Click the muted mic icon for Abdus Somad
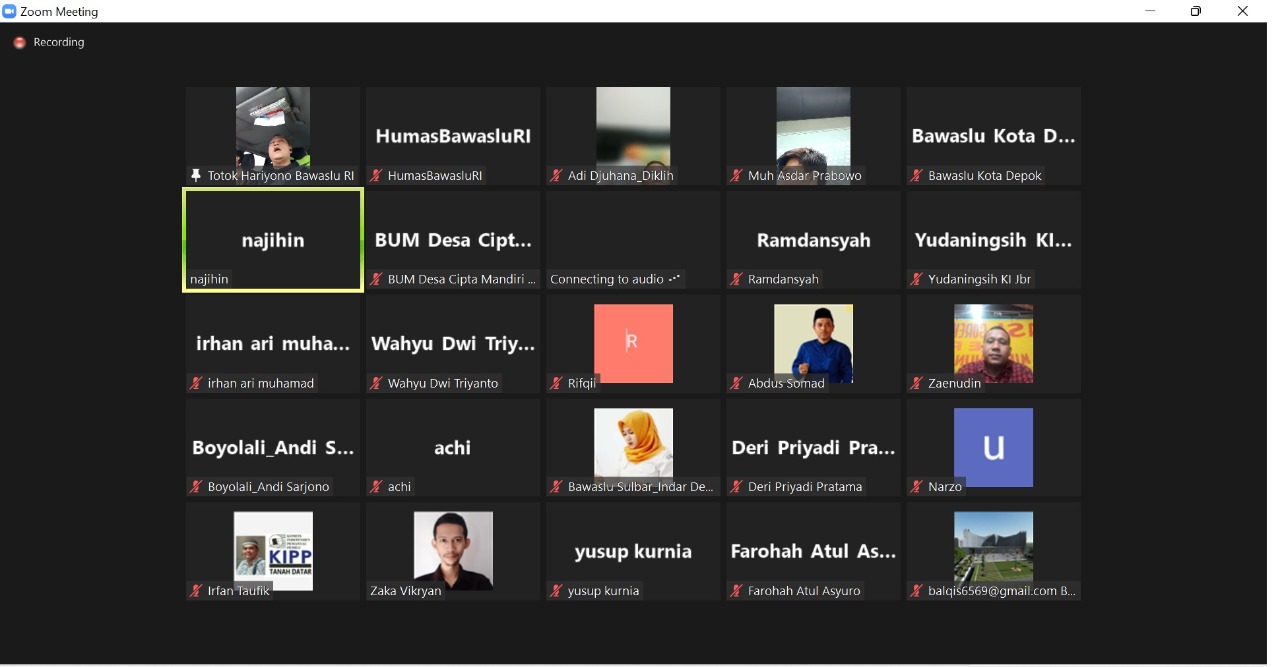 tap(737, 383)
